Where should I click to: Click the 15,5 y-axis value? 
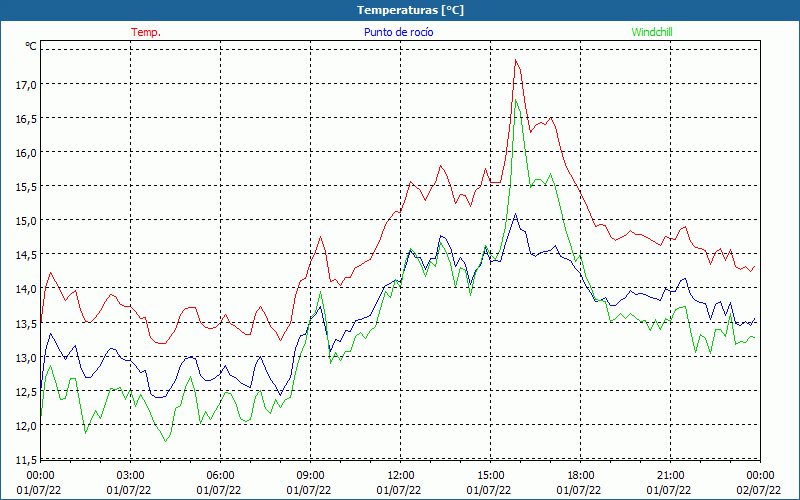(x=26, y=187)
